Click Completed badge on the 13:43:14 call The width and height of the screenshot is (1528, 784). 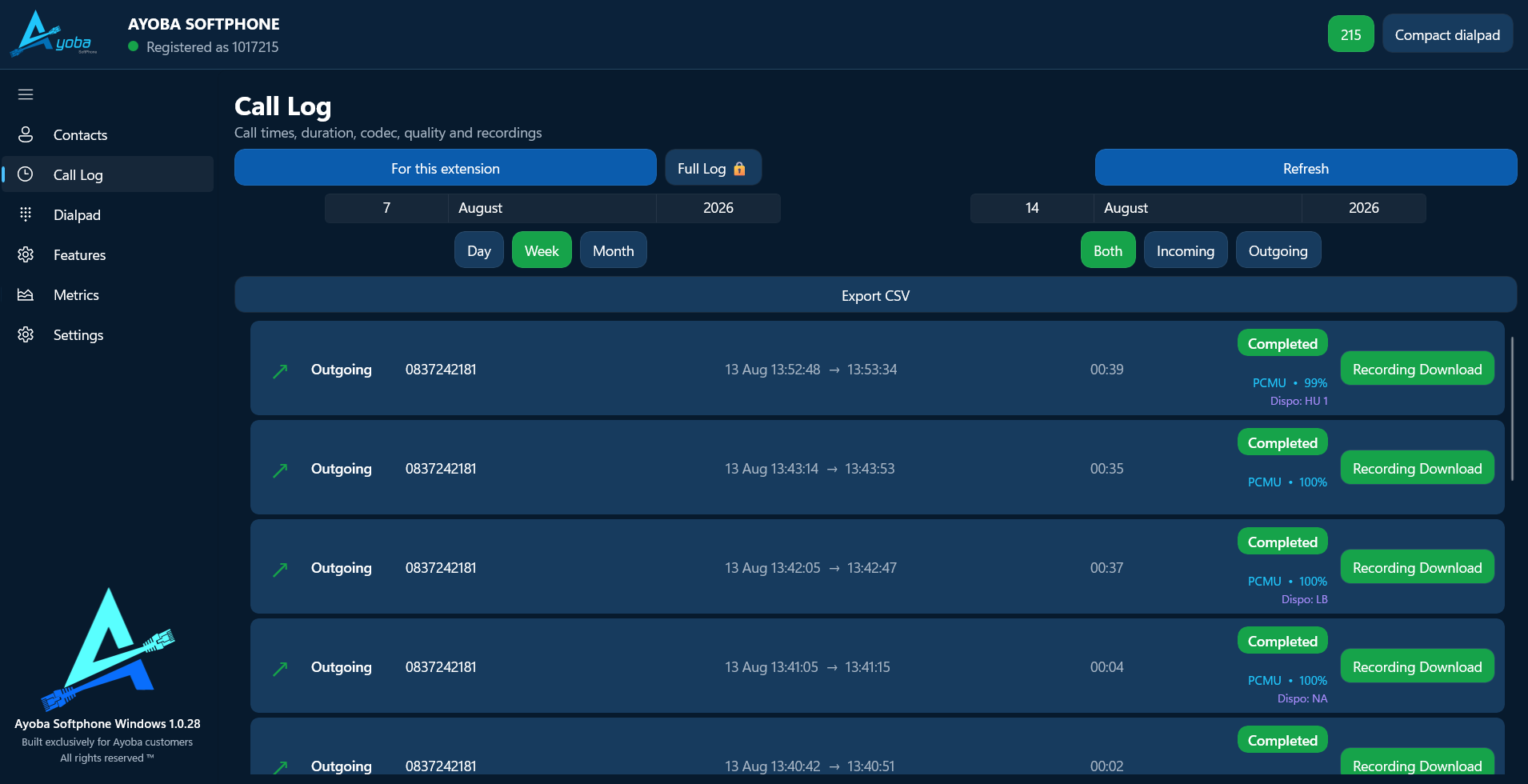1282,442
